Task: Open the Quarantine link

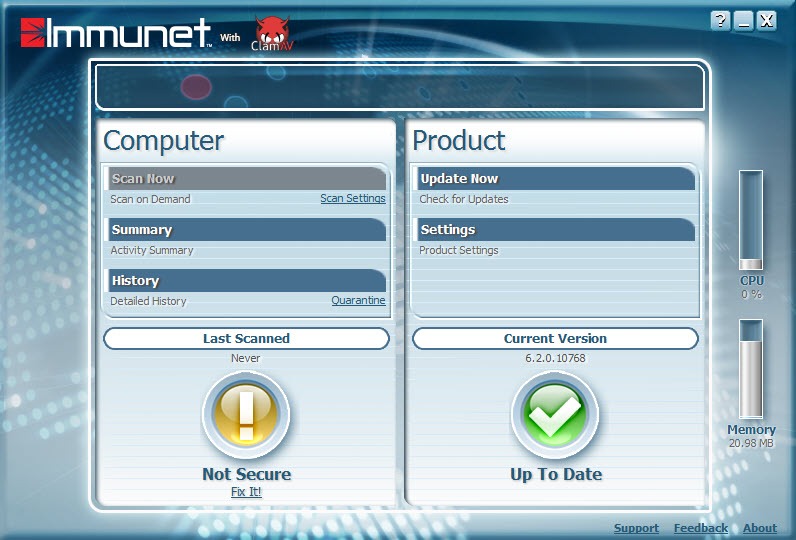Action: click(x=358, y=300)
